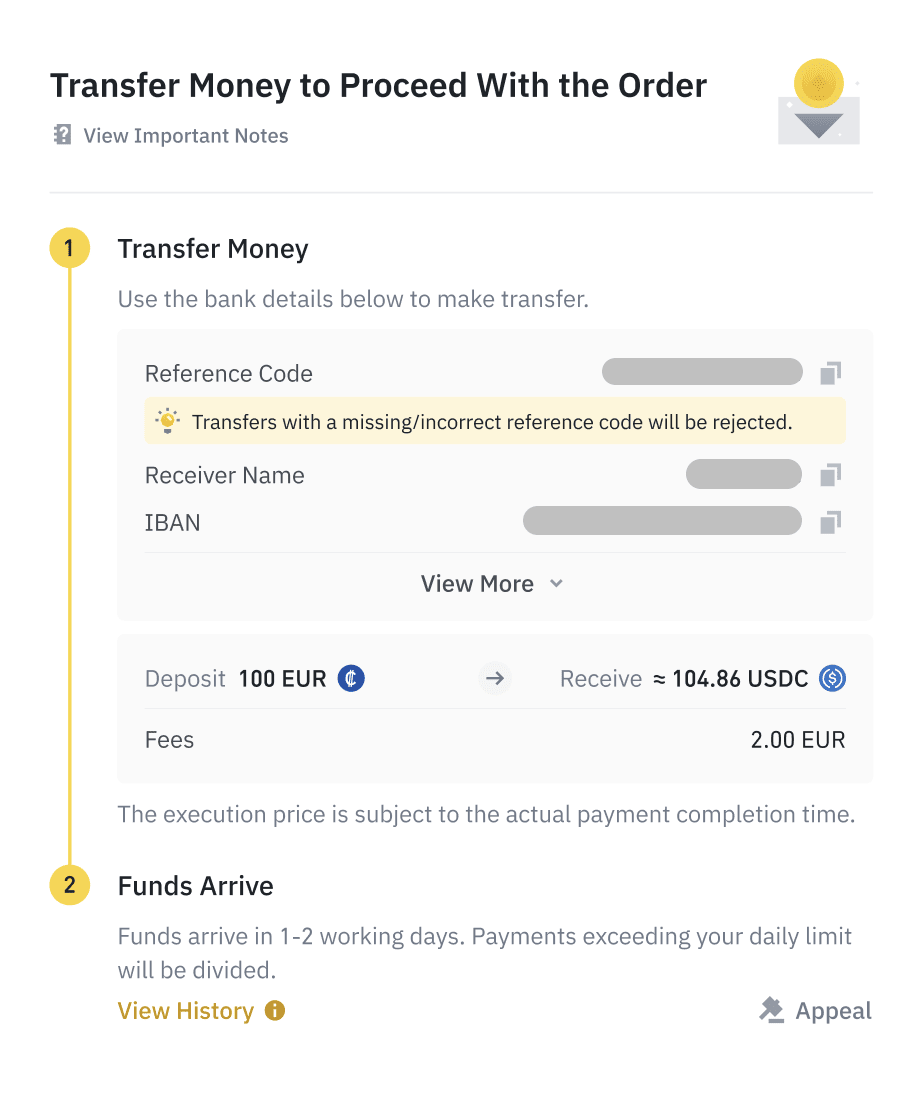
Task: Copy the Reference Code value
Action: (x=830, y=374)
